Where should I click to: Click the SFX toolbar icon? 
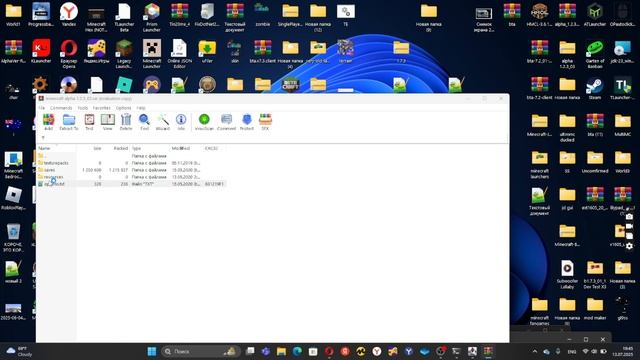[x=265, y=122]
